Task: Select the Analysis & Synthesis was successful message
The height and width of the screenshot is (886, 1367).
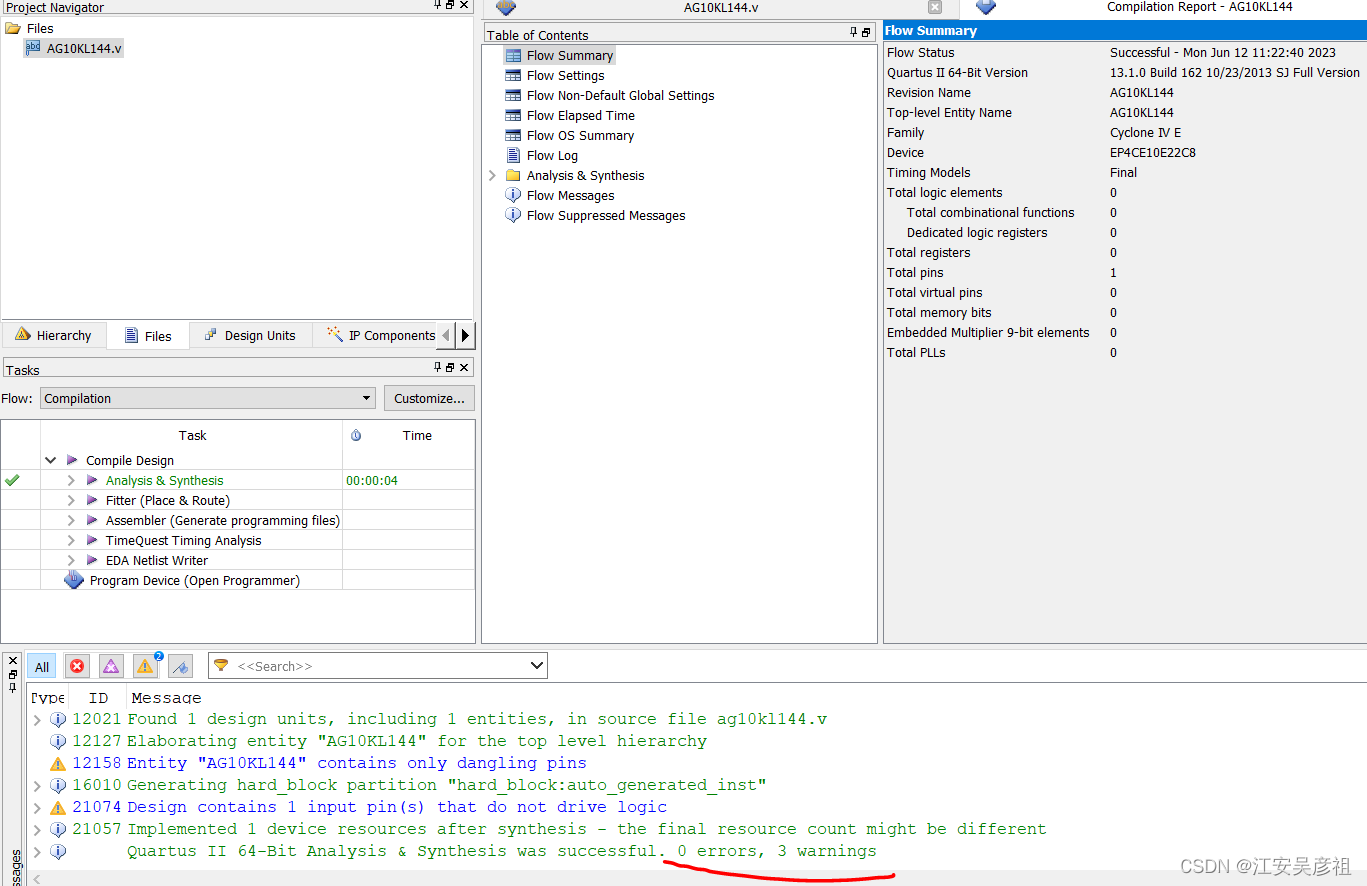Action: tap(501, 852)
